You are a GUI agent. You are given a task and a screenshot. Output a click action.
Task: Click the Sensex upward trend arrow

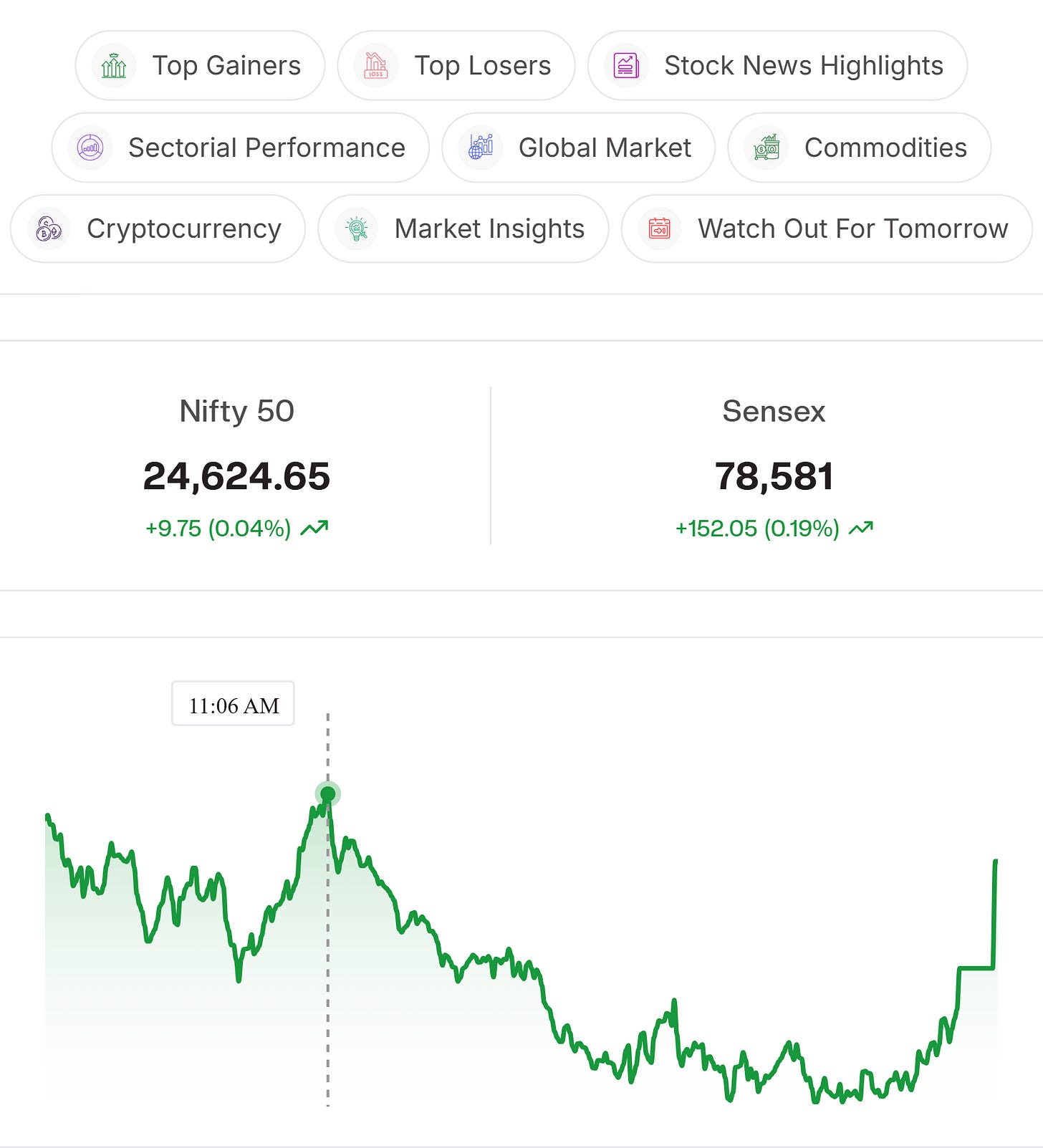(x=861, y=529)
